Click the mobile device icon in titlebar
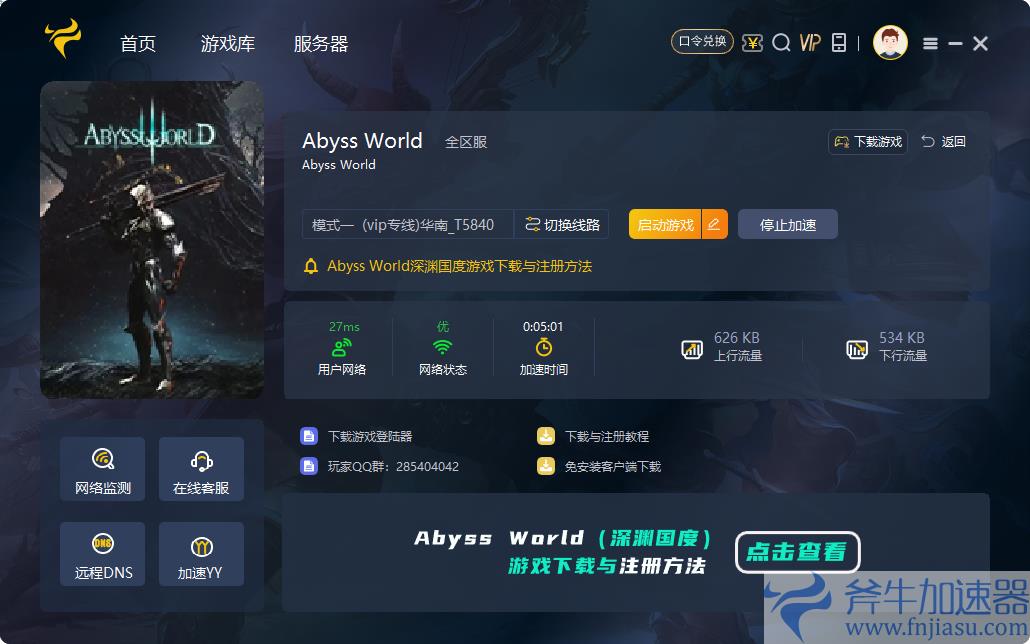1030x644 pixels. click(x=840, y=43)
